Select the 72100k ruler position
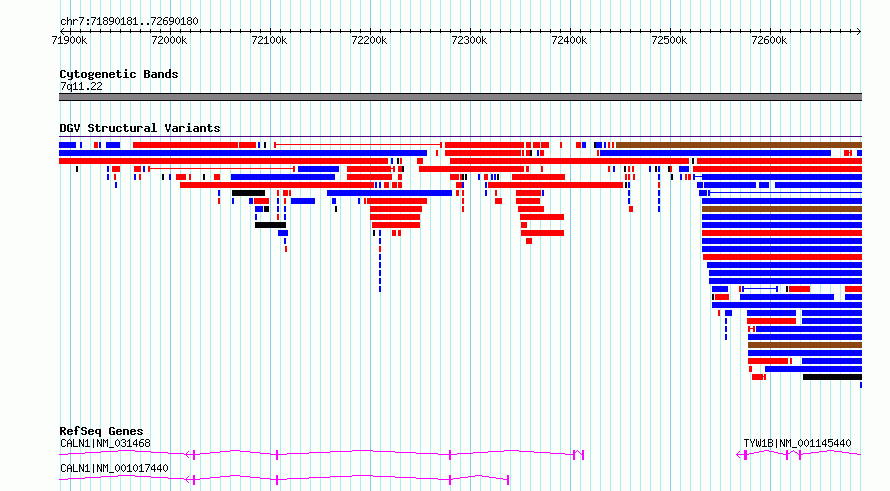890x491 pixels. coord(269,41)
